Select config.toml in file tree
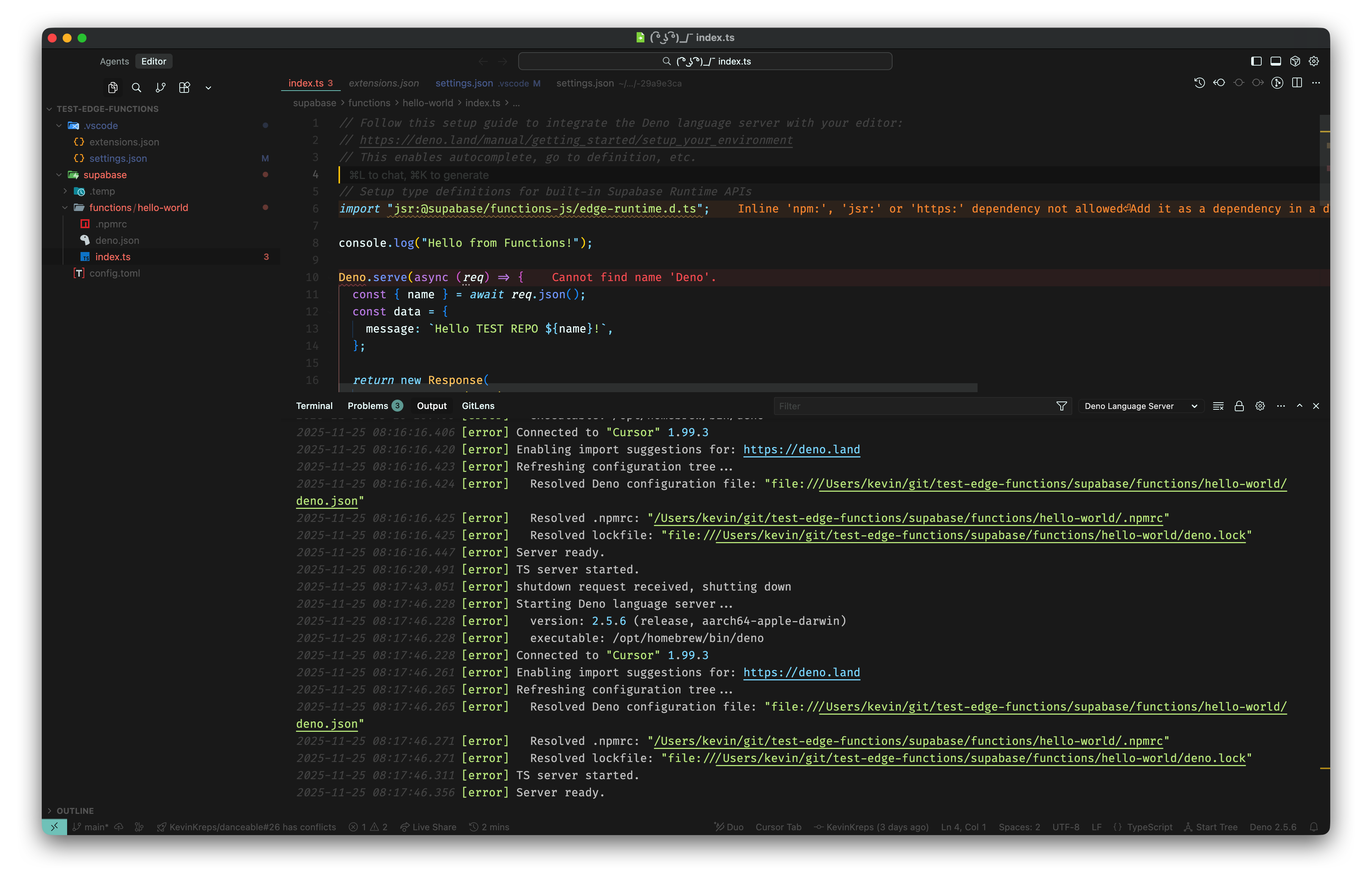Viewport: 1372px width, 891px height. (114, 273)
